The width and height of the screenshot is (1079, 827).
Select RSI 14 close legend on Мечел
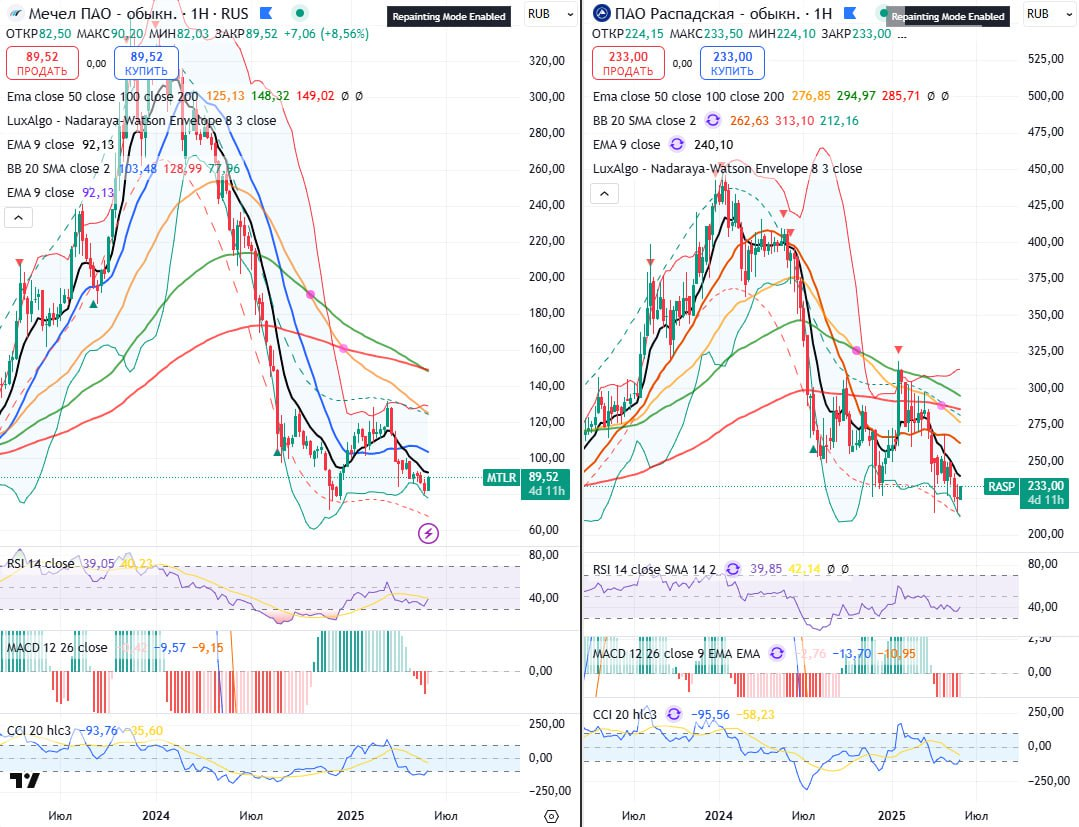(41, 563)
